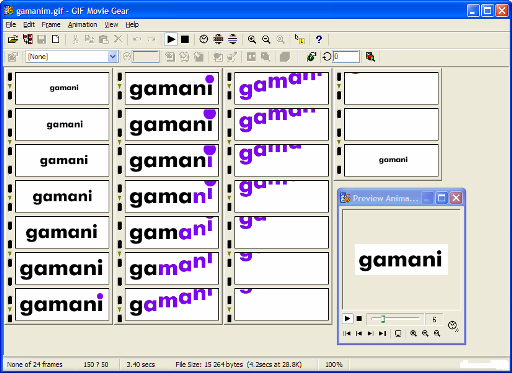Click the 'None of 24 frames' status text
512x373 pixels.
tap(35, 364)
